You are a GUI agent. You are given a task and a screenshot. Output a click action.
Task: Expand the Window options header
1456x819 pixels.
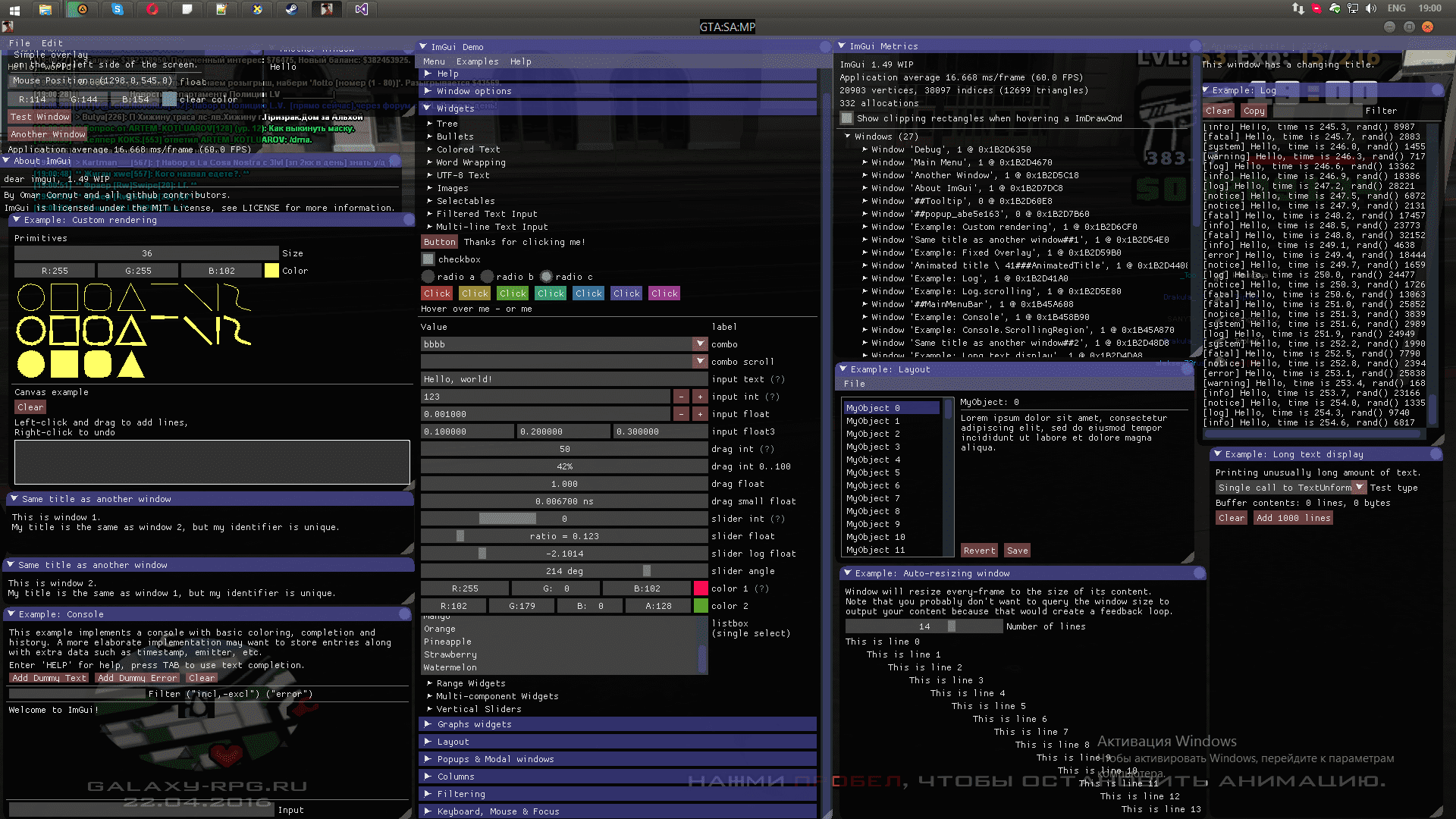point(618,91)
